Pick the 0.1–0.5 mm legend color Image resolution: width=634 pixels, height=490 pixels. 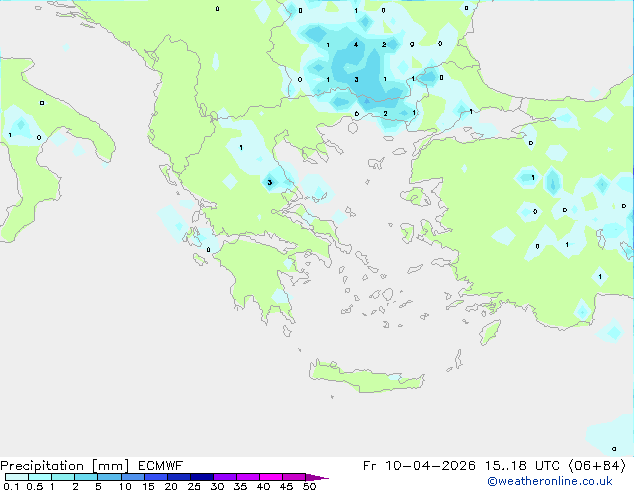tap(17, 477)
